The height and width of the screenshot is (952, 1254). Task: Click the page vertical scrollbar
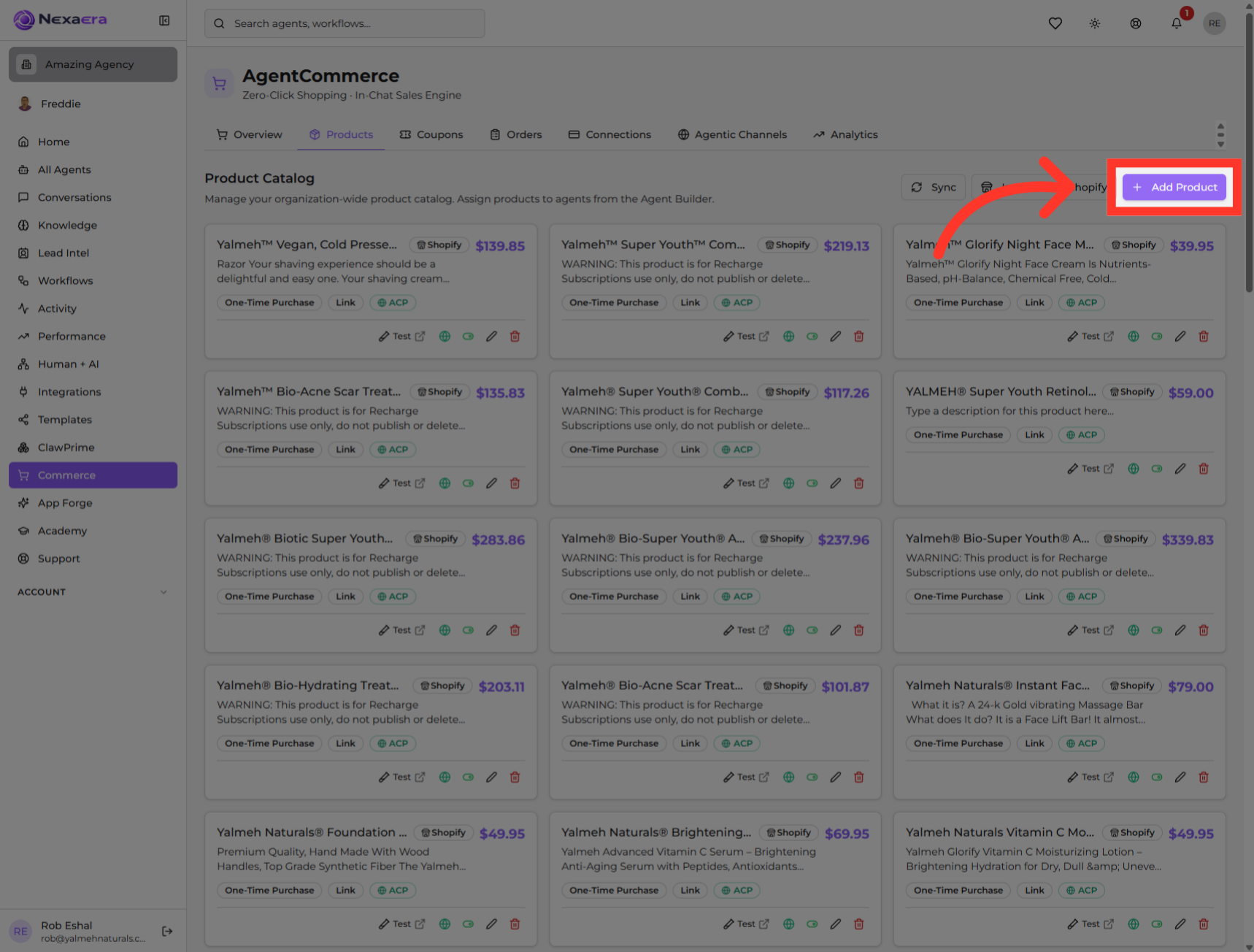pyautogui.click(x=1249, y=153)
